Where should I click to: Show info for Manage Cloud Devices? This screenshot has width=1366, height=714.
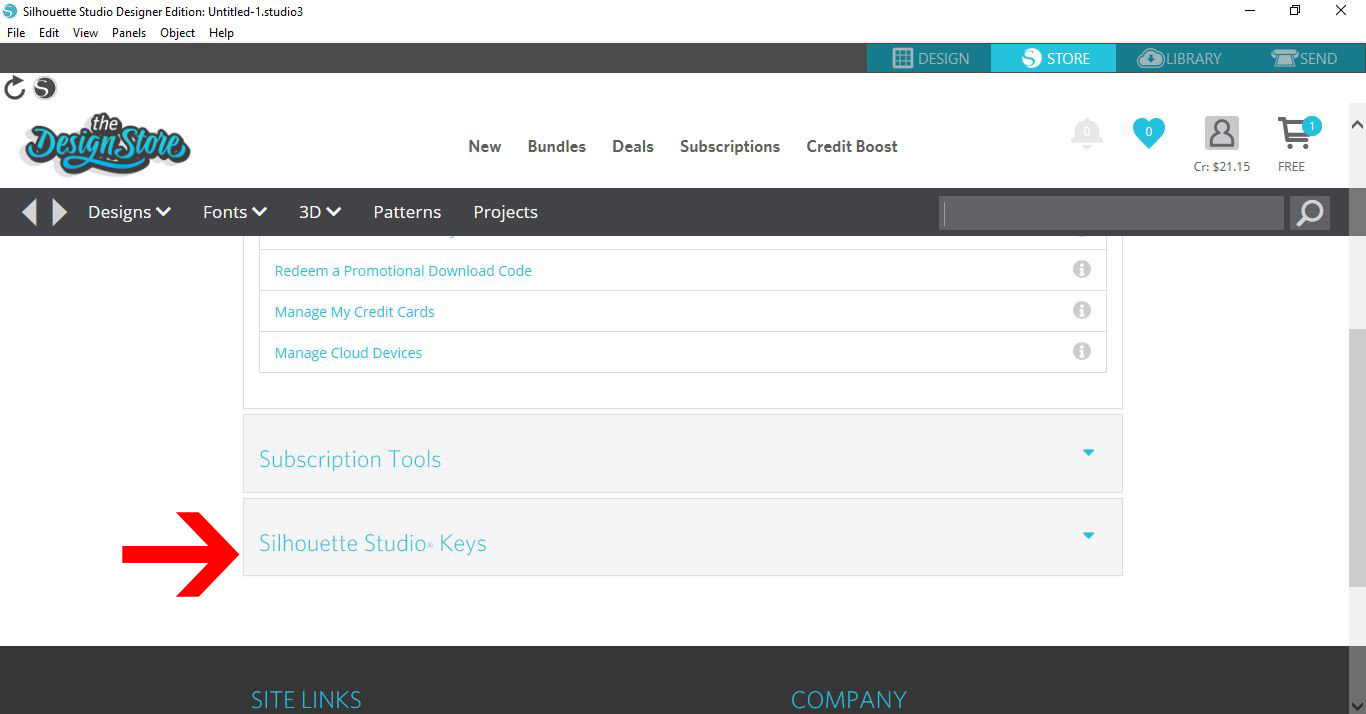pyautogui.click(x=1081, y=352)
